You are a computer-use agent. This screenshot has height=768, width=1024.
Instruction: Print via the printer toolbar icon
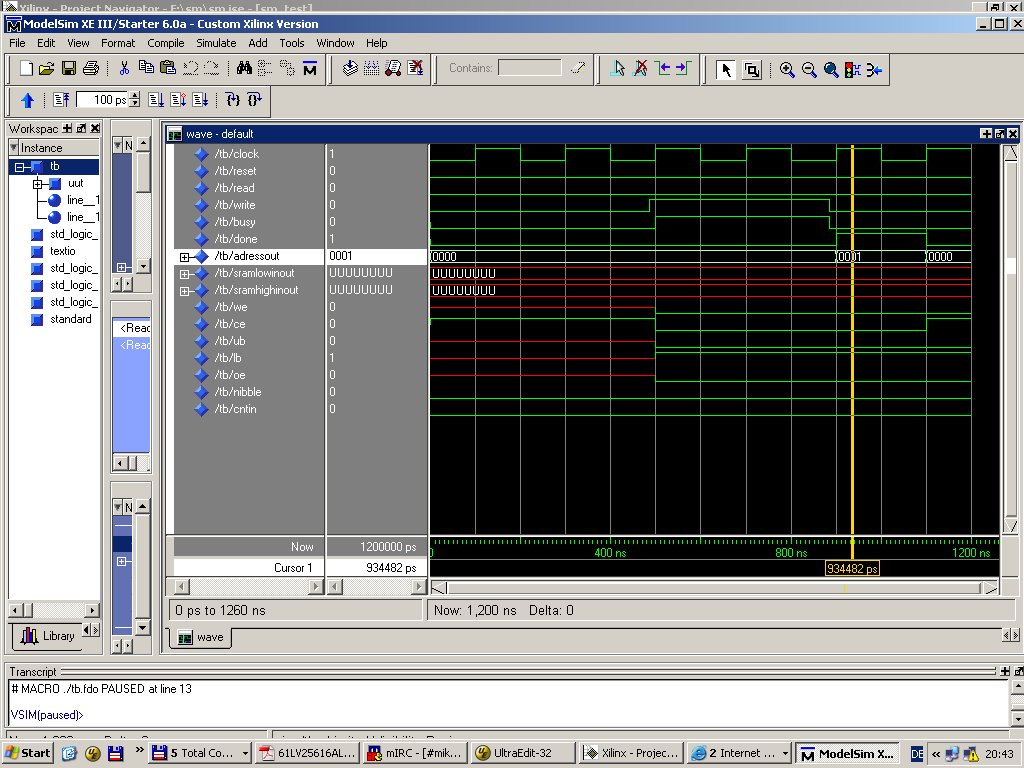pos(91,69)
